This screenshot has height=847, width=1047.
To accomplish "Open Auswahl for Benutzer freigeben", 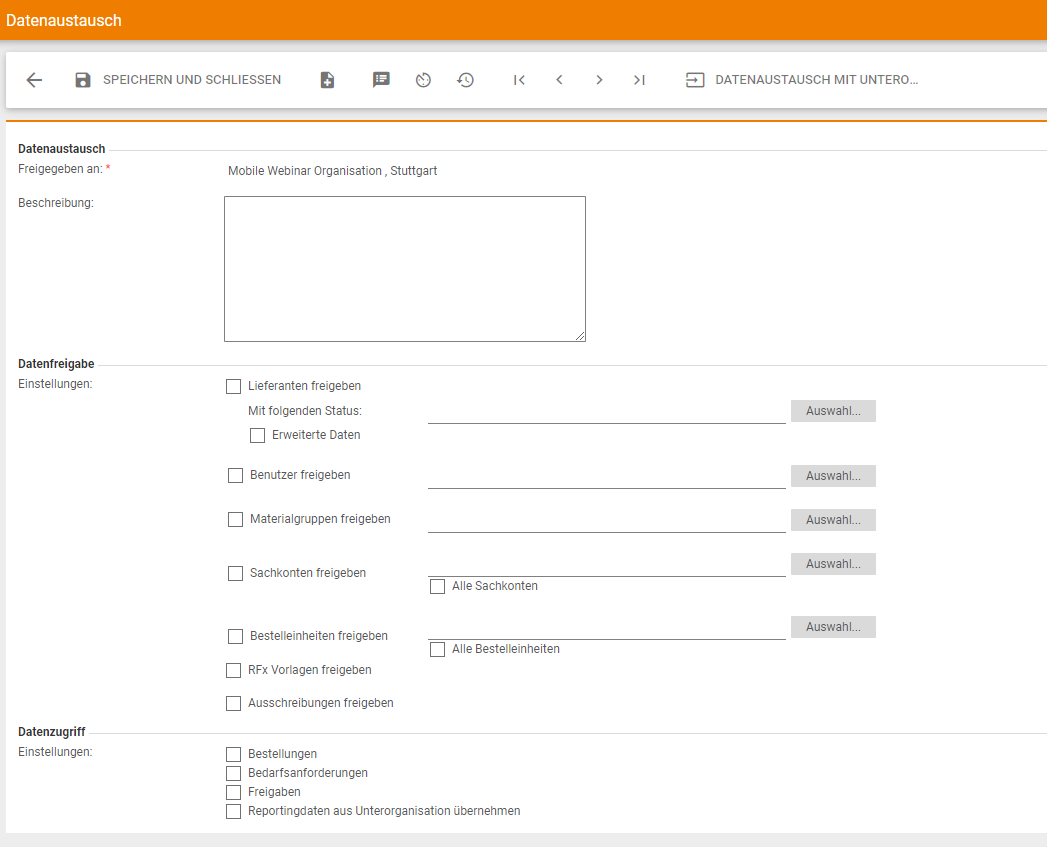I will click(x=832, y=476).
